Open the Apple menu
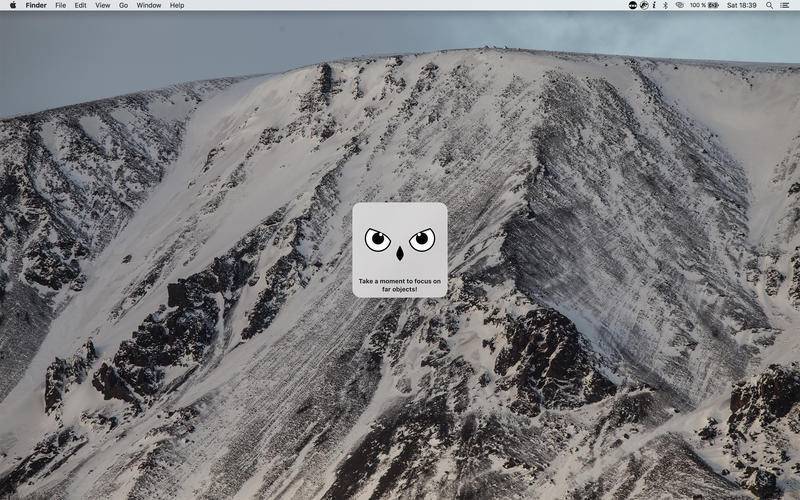This screenshot has height=500, width=800. coord(13,5)
